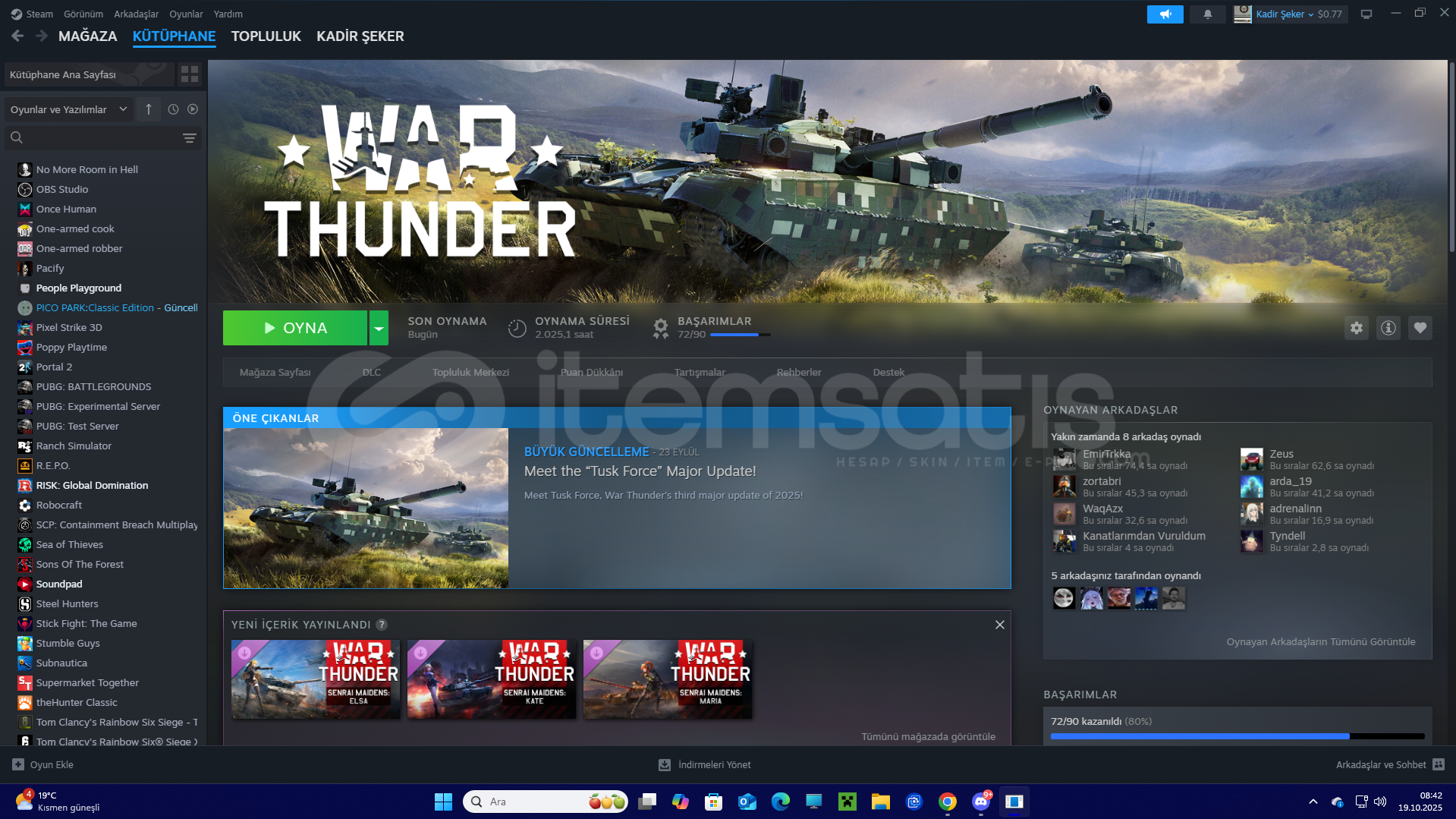Enter Big Picture mode monitor icon

pos(1366,14)
